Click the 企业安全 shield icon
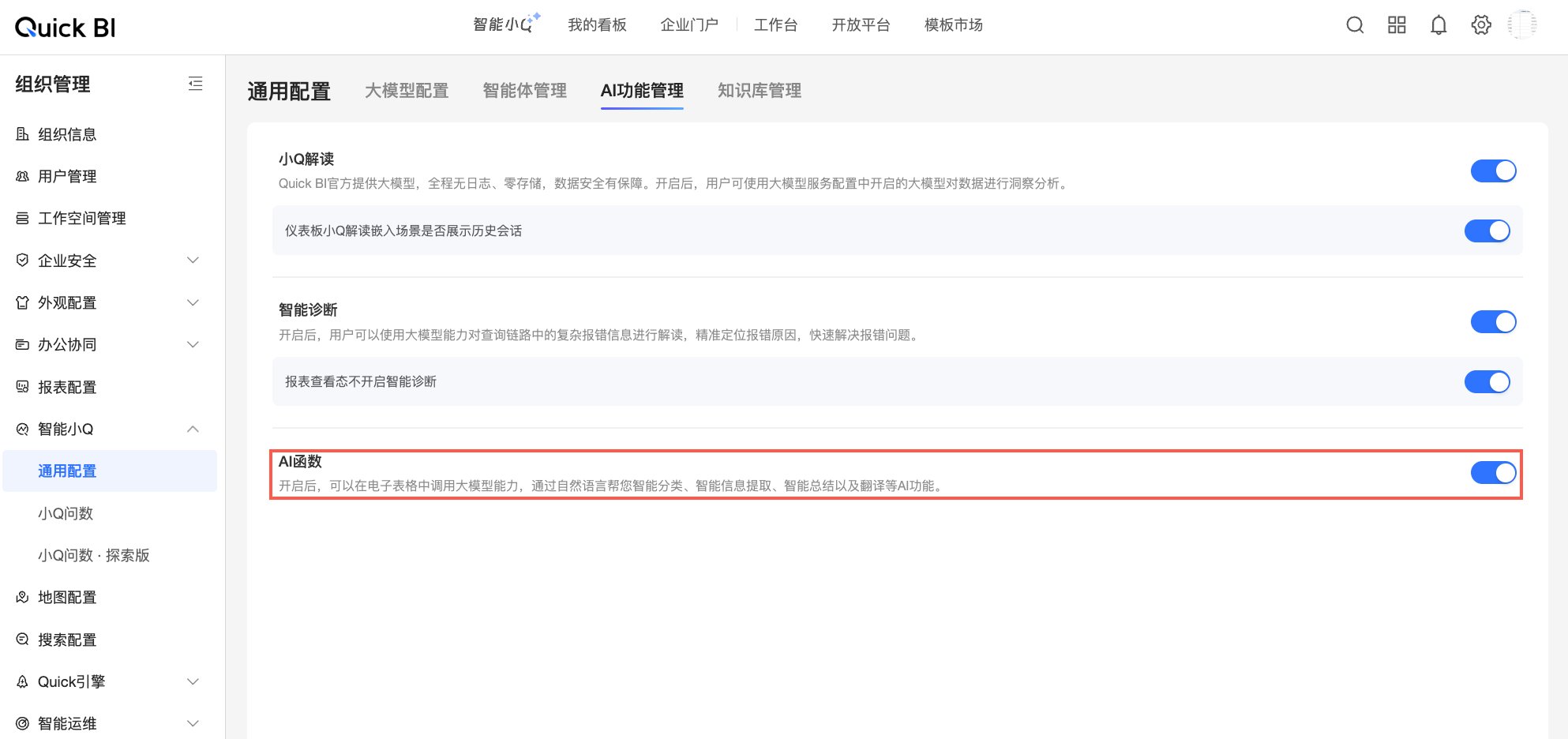This screenshot has height=739, width=1568. 22,261
